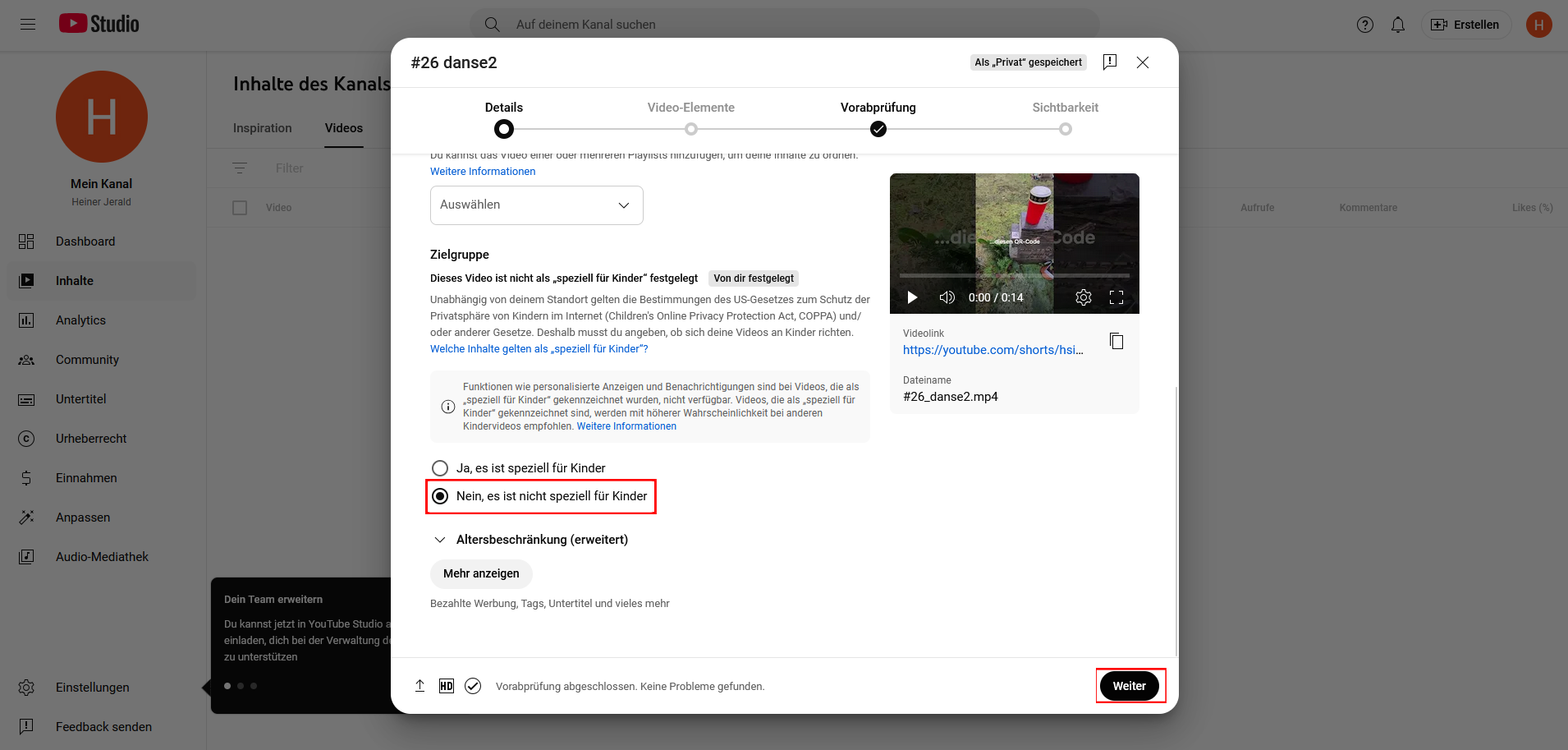
Task: Open the Playlist "Auswählen" dropdown
Action: 536,205
